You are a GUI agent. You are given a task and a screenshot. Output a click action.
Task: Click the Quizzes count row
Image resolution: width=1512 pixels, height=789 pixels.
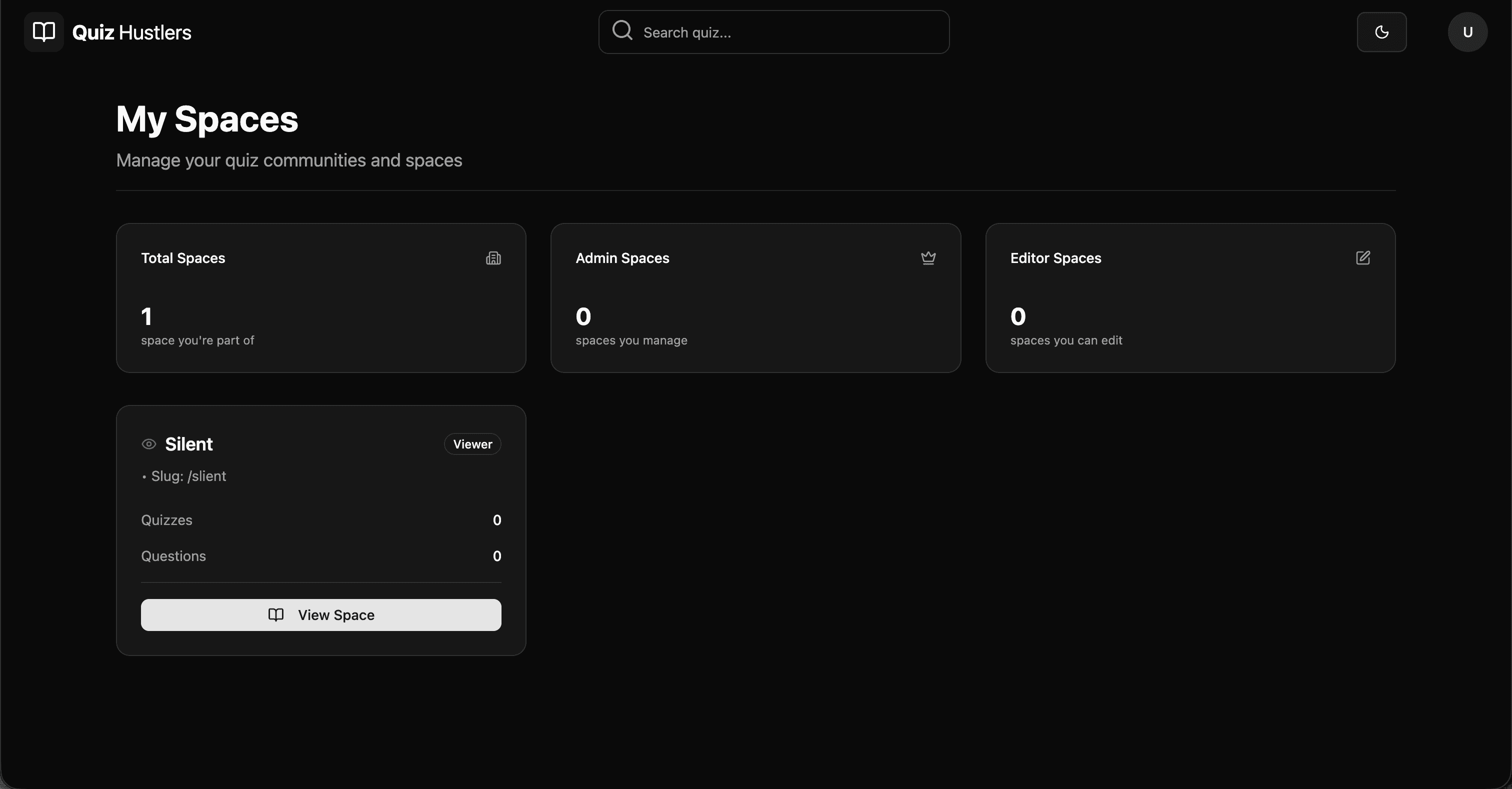click(x=320, y=520)
